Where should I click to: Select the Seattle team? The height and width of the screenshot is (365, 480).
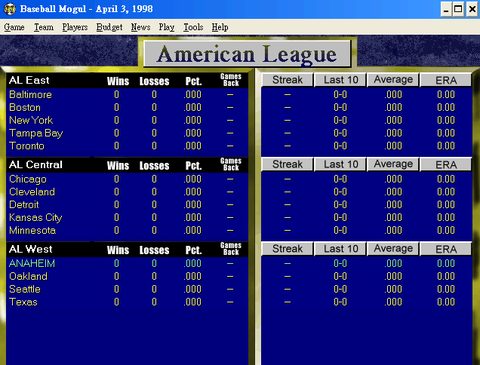pyautogui.click(x=25, y=289)
